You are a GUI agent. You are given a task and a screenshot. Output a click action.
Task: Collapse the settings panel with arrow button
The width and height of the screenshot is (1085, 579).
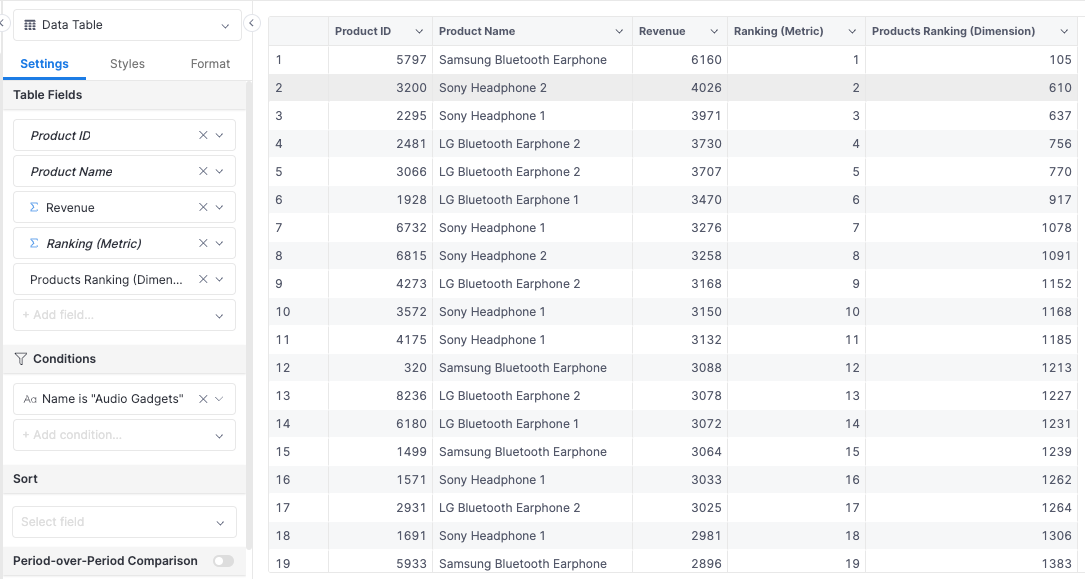pyautogui.click(x=252, y=24)
